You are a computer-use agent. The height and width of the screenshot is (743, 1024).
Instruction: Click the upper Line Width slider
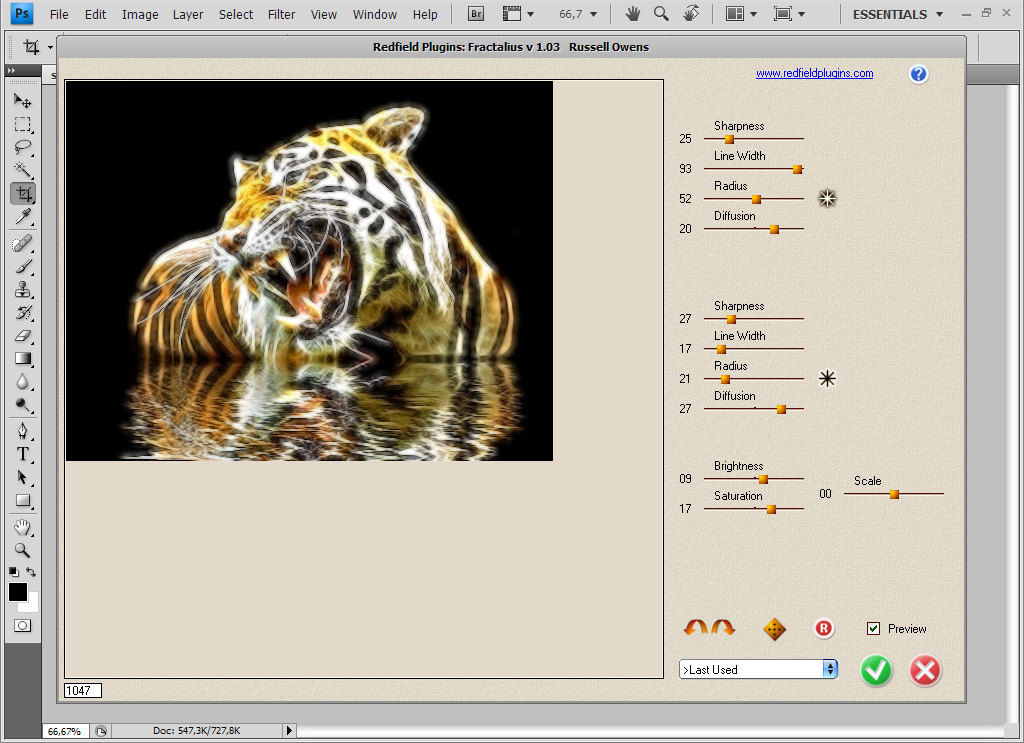[754, 169]
